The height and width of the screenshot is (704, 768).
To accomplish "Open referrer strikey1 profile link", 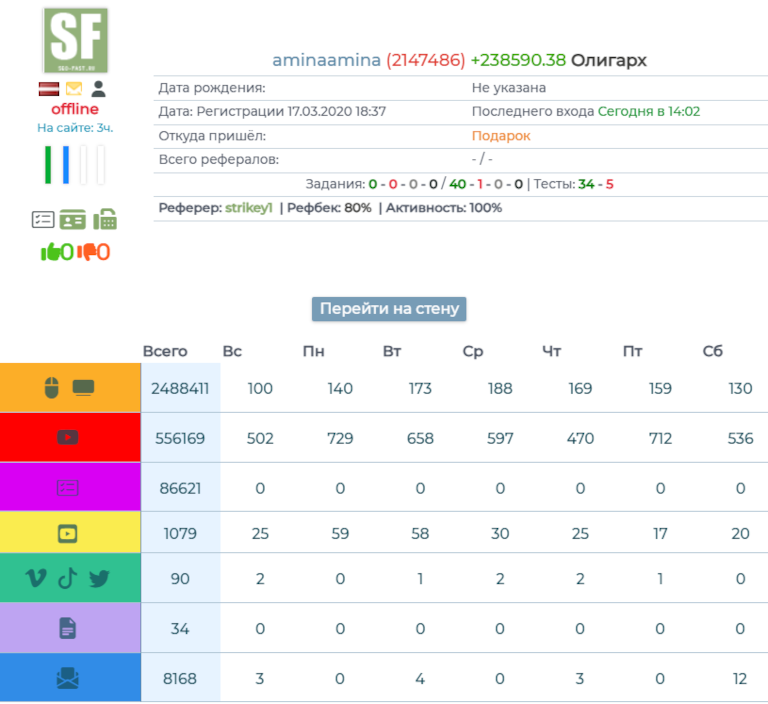I will coord(249,208).
